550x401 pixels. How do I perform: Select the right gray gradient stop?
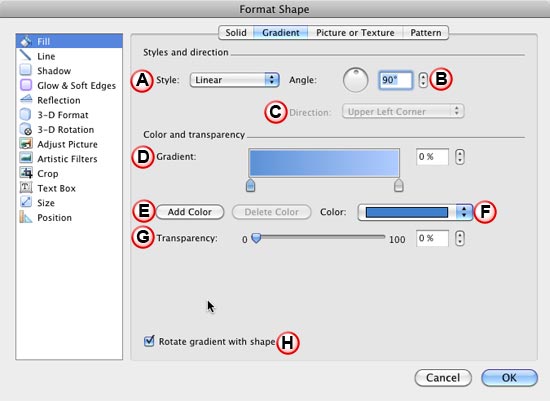(398, 185)
